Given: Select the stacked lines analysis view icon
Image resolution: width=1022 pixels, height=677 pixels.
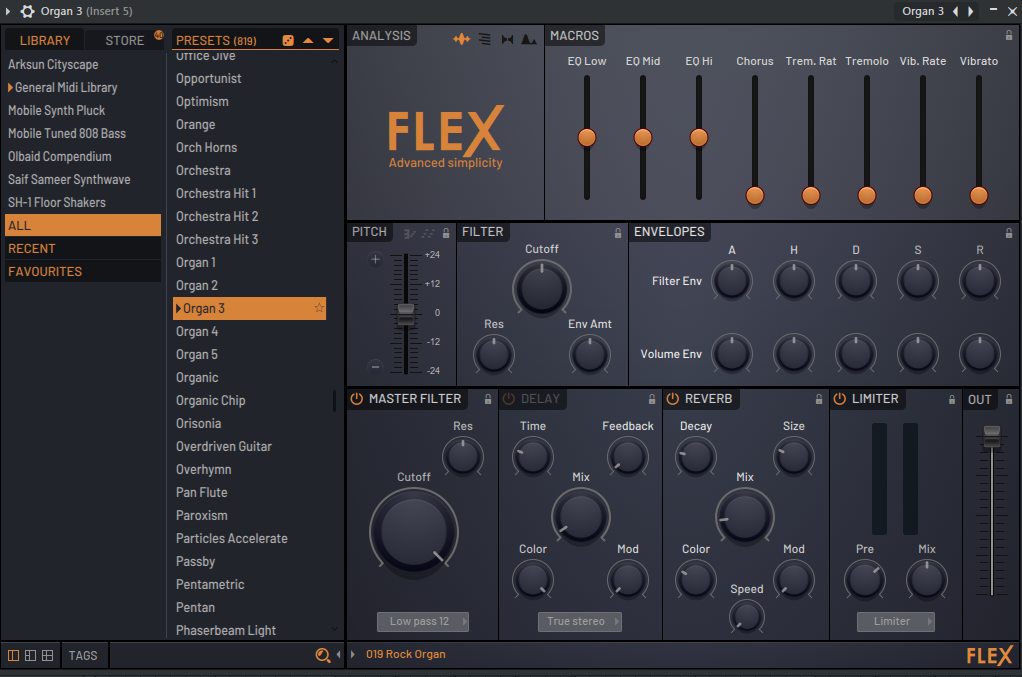Looking at the screenshot, I should (x=484, y=39).
